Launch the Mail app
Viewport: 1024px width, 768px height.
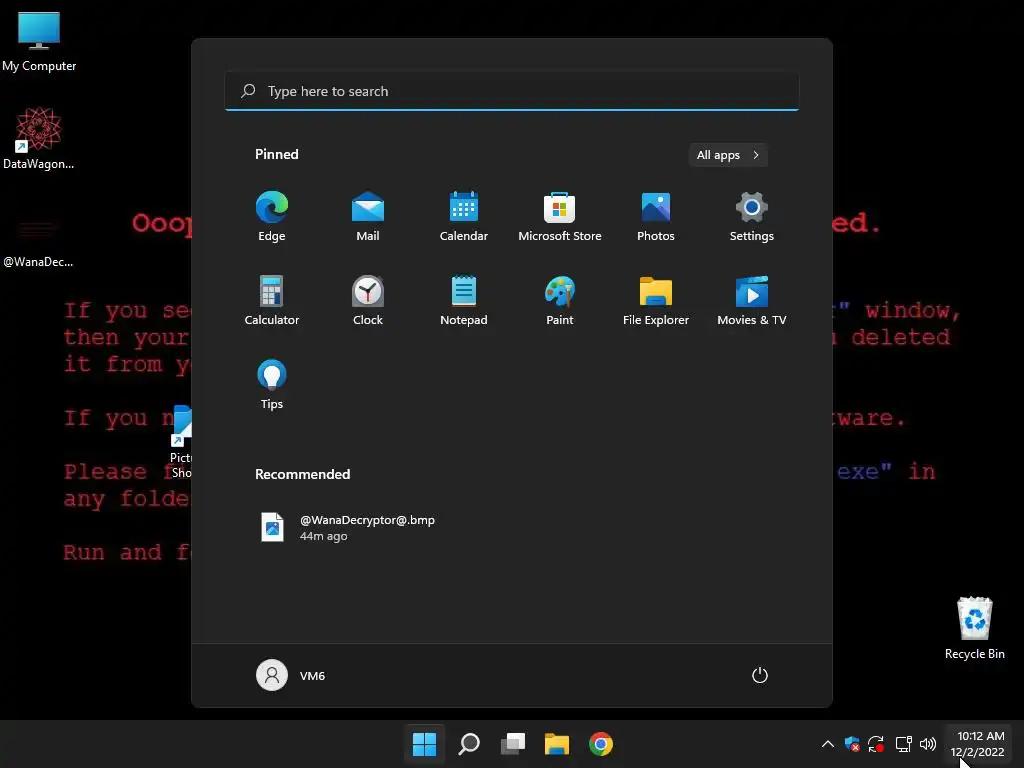click(x=368, y=217)
